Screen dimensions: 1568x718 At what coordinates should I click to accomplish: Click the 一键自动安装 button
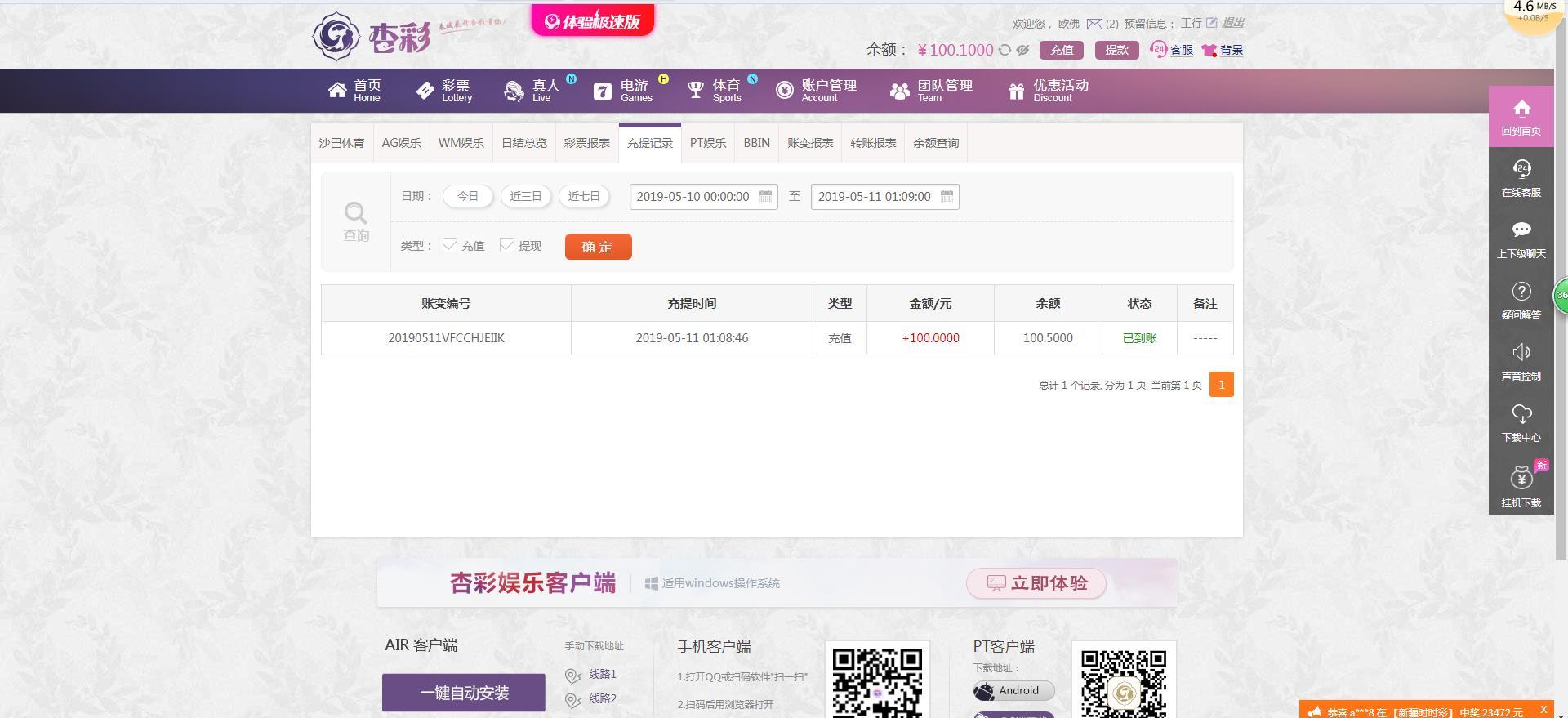(464, 693)
